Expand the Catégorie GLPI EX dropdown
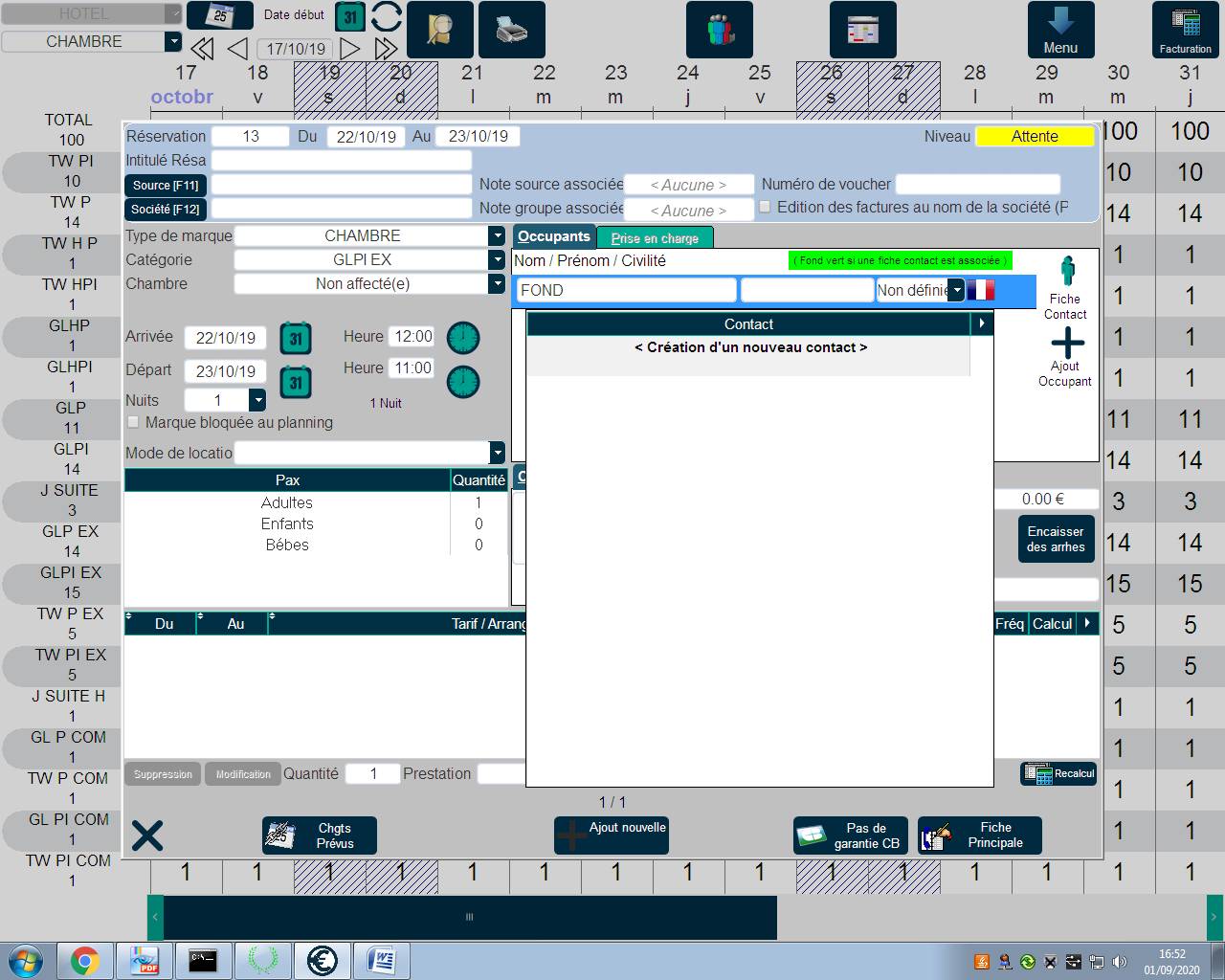The image size is (1225, 980). click(496, 260)
